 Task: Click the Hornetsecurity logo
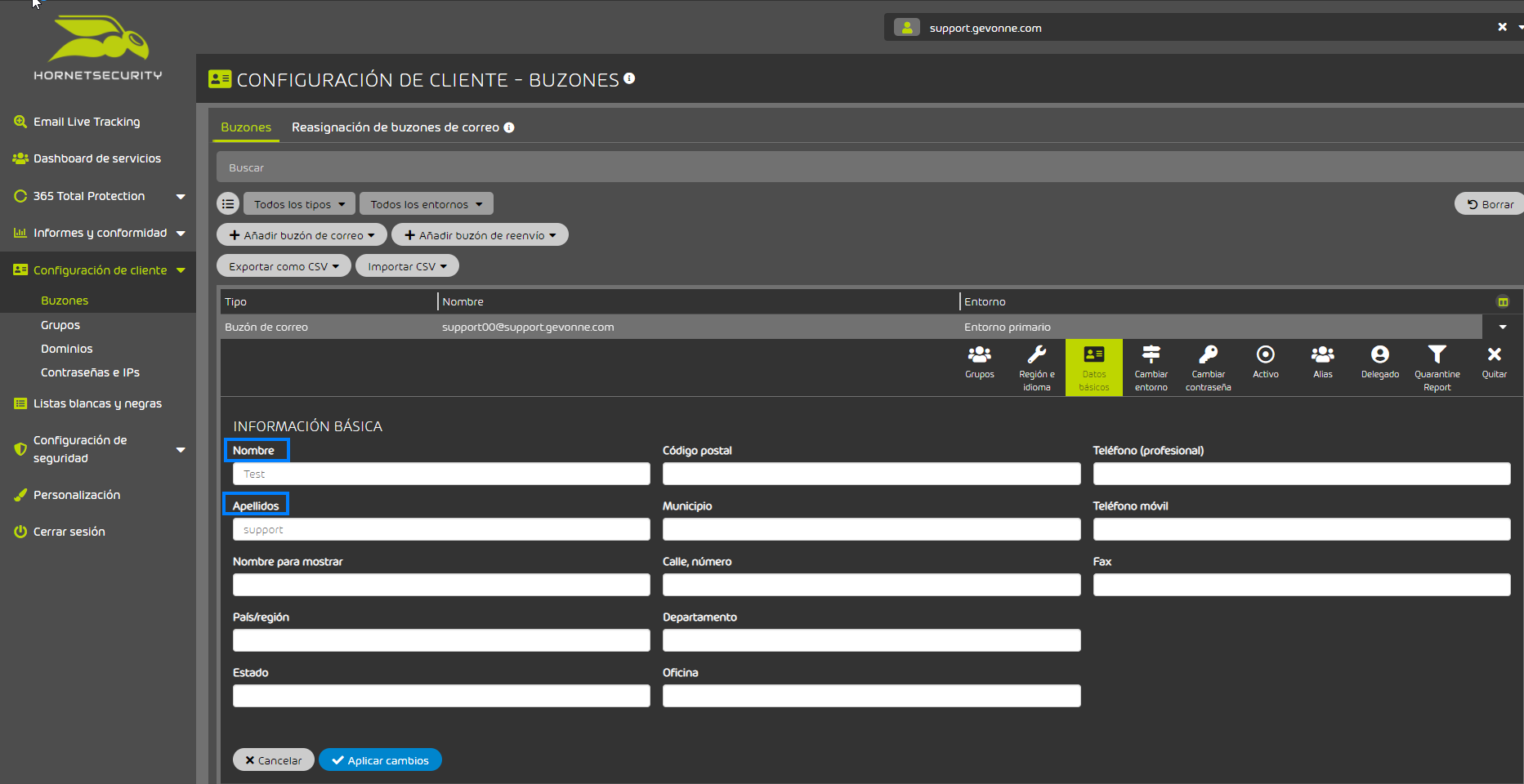click(98, 48)
